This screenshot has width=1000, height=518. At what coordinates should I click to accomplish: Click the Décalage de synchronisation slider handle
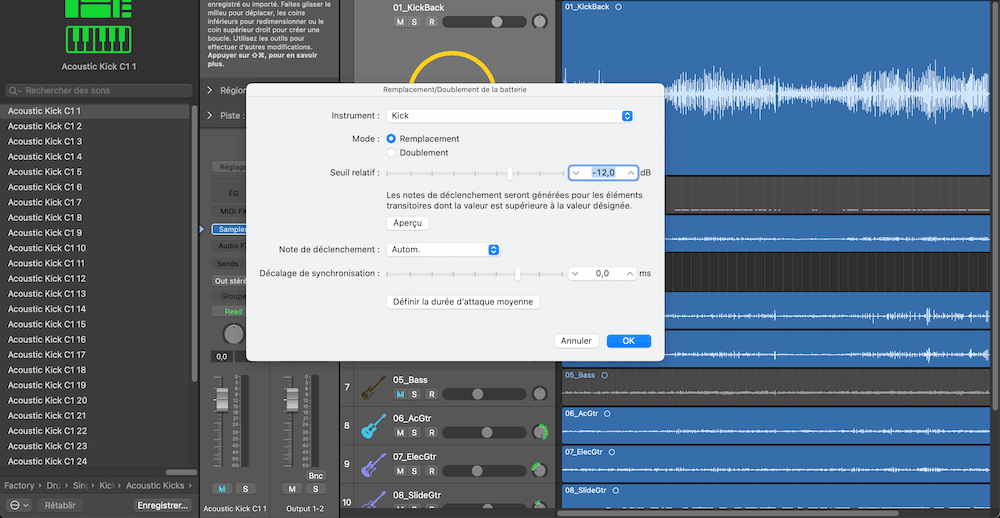pos(517,274)
